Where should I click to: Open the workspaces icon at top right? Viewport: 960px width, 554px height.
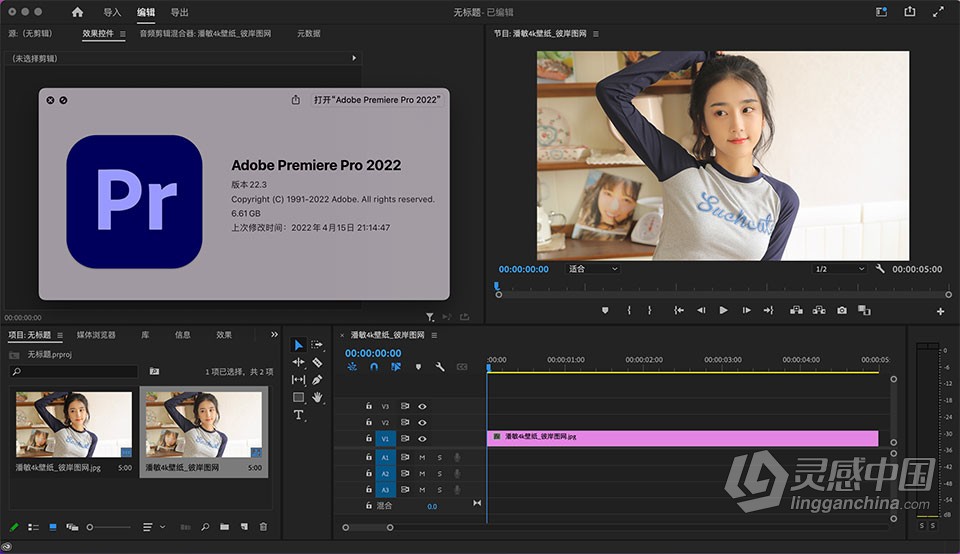tap(881, 12)
